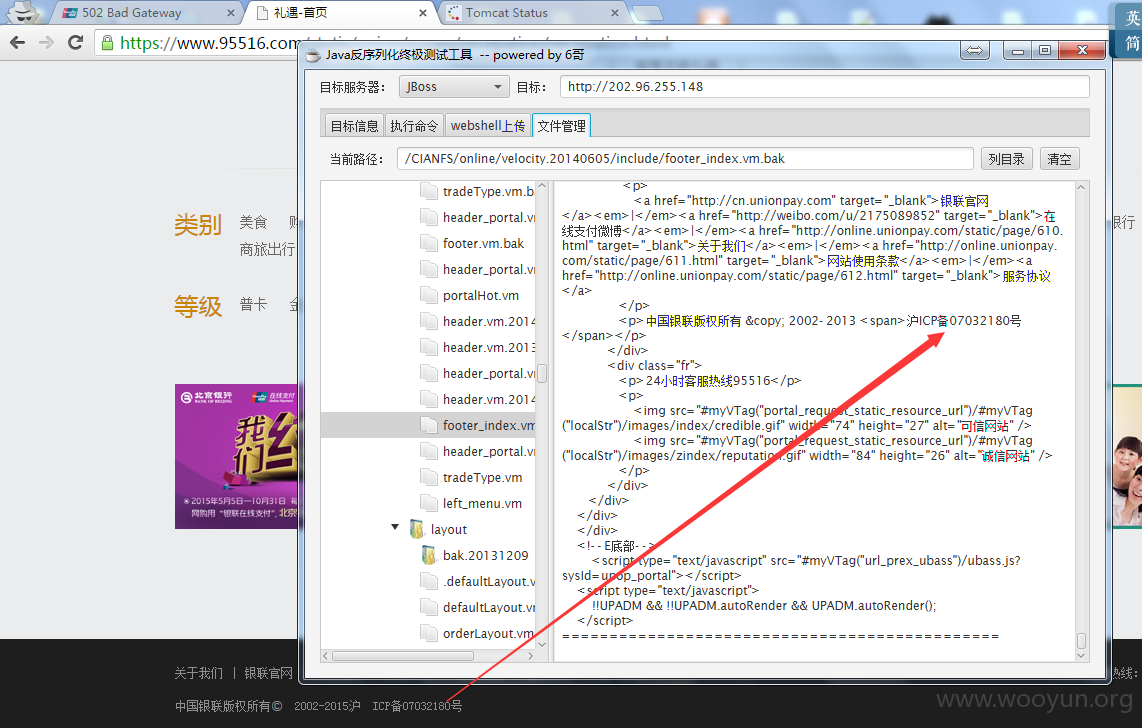Click the 目标 URL input field

click(824, 87)
